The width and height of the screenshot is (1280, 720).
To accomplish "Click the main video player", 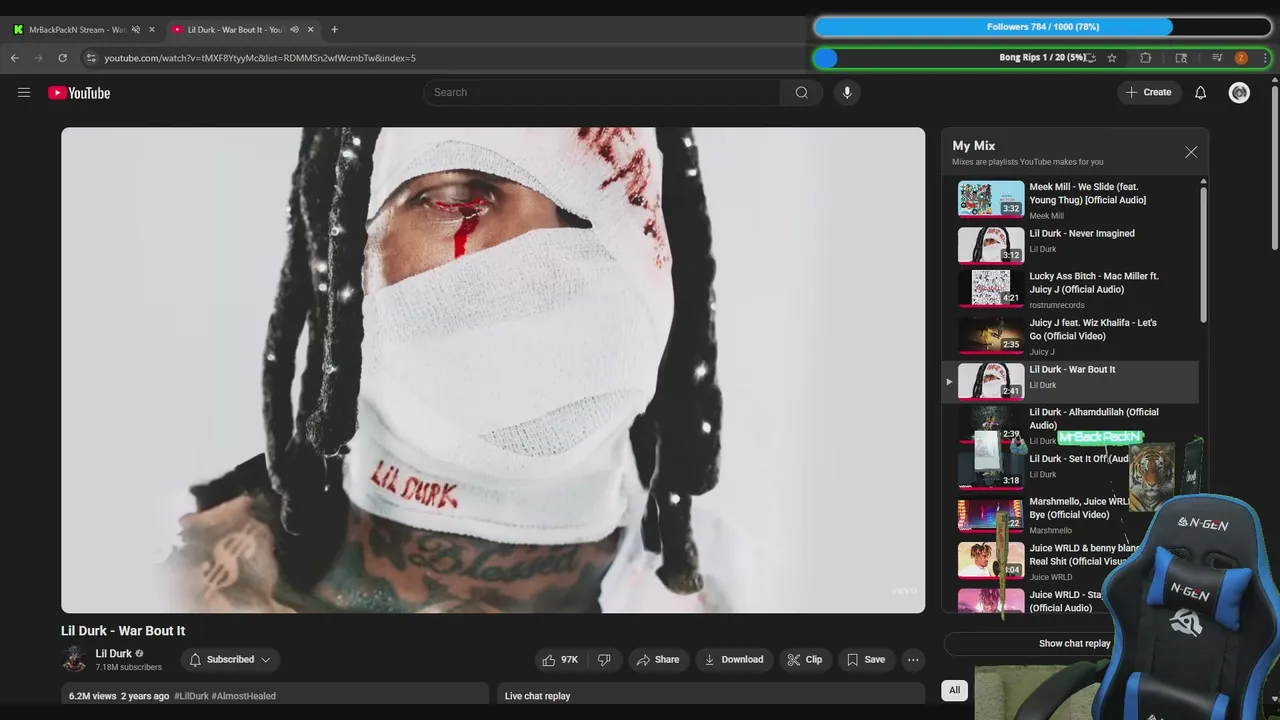I will coord(493,370).
